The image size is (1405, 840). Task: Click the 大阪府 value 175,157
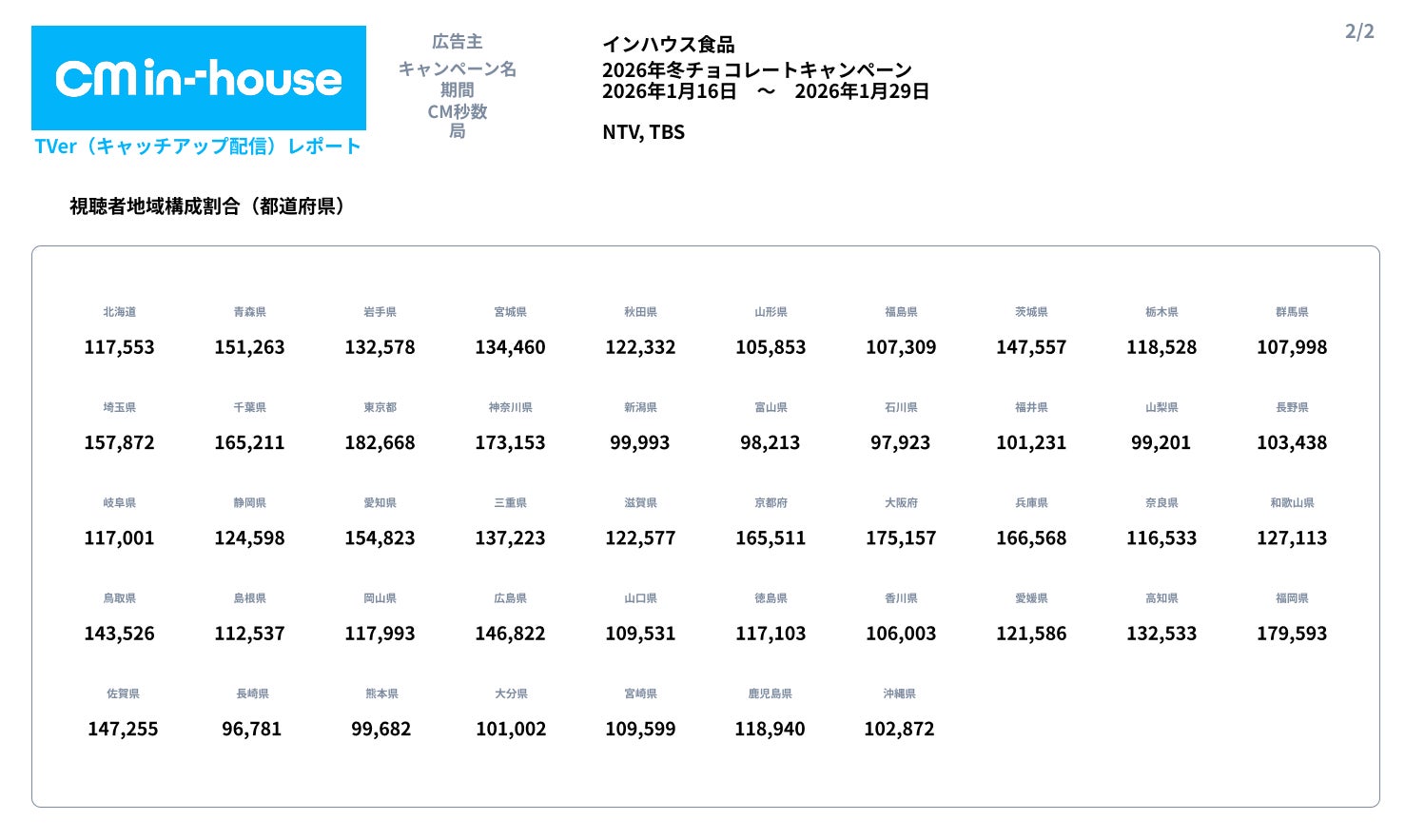coord(900,537)
